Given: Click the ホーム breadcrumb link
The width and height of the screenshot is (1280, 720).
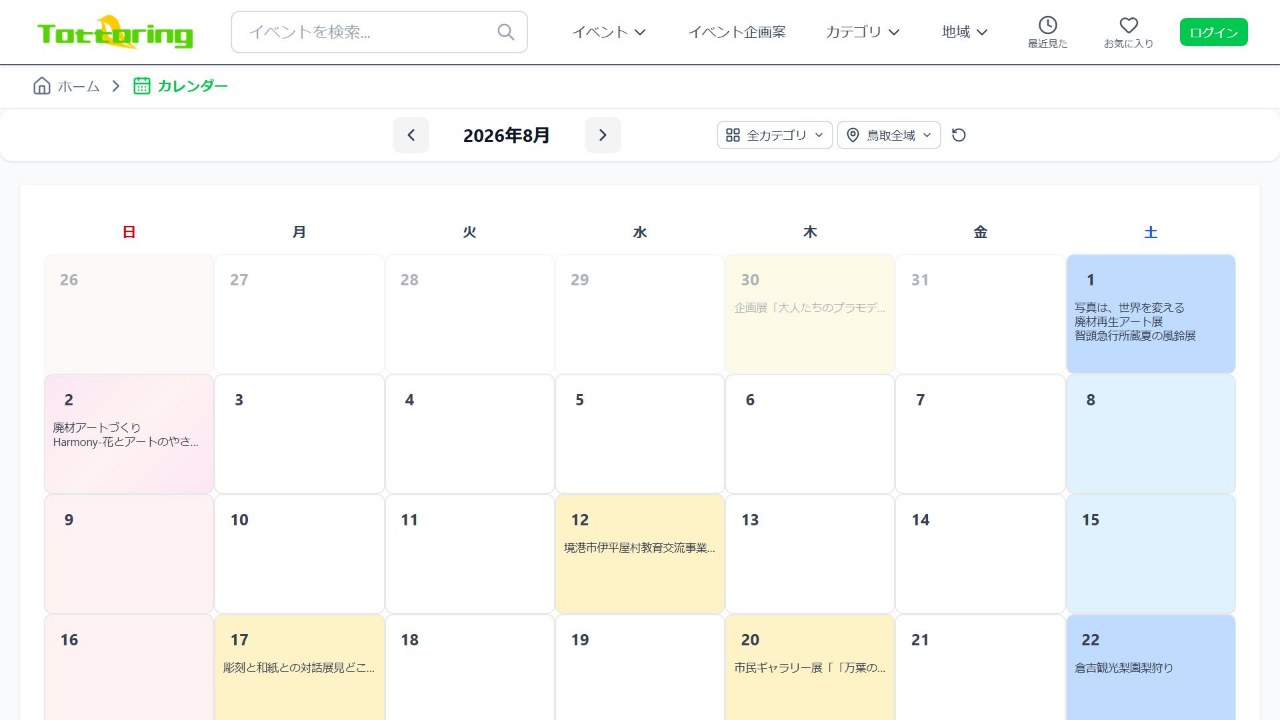Looking at the screenshot, I should point(79,86).
